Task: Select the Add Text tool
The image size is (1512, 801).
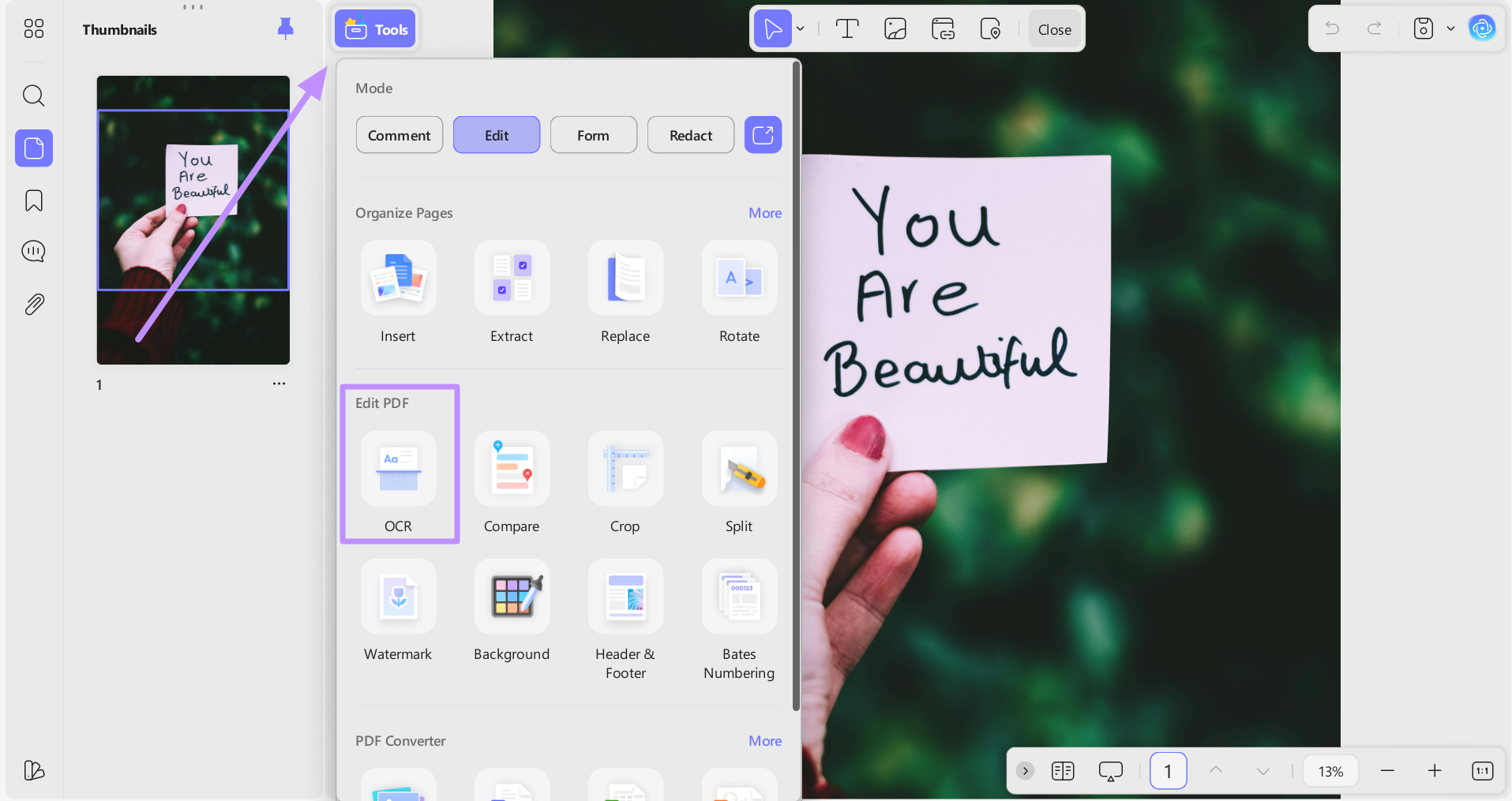Action: pyautogui.click(x=847, y=29)
